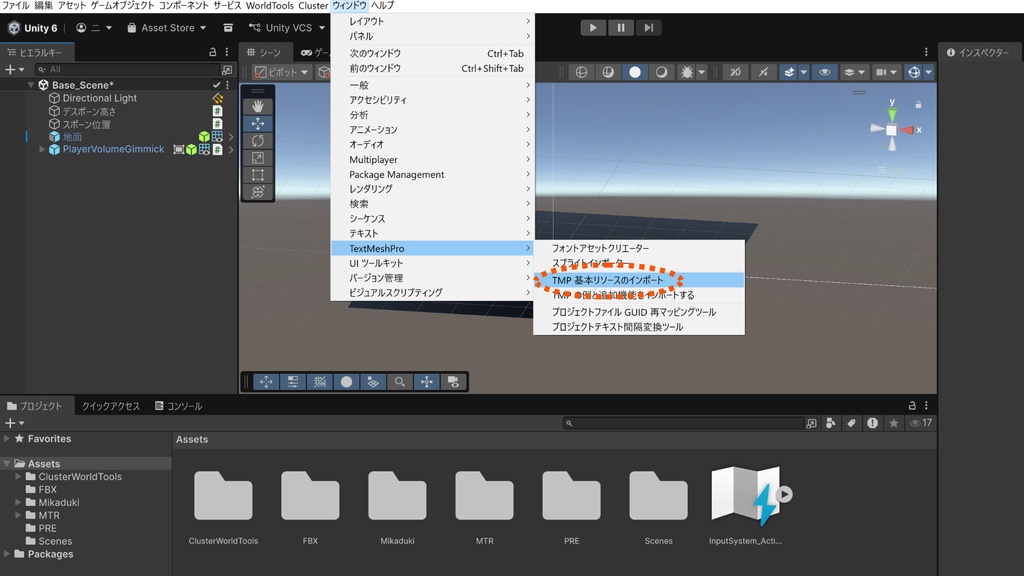Toggle the scene gizmo lock icon
This screenshot has height=576, width=1024.
tap(918, 104)
